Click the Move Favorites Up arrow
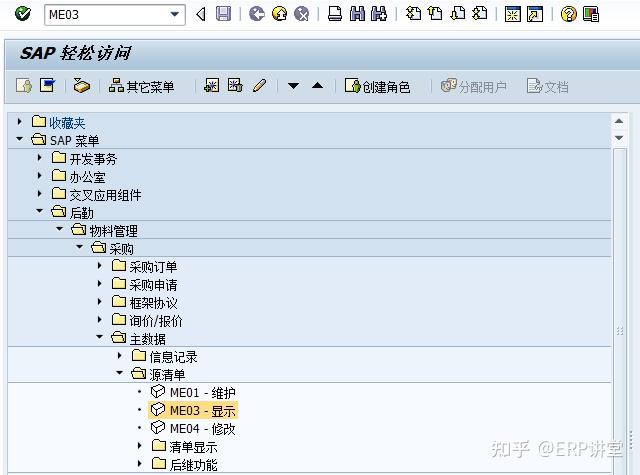The image size is (640, 475). point(318,86)
